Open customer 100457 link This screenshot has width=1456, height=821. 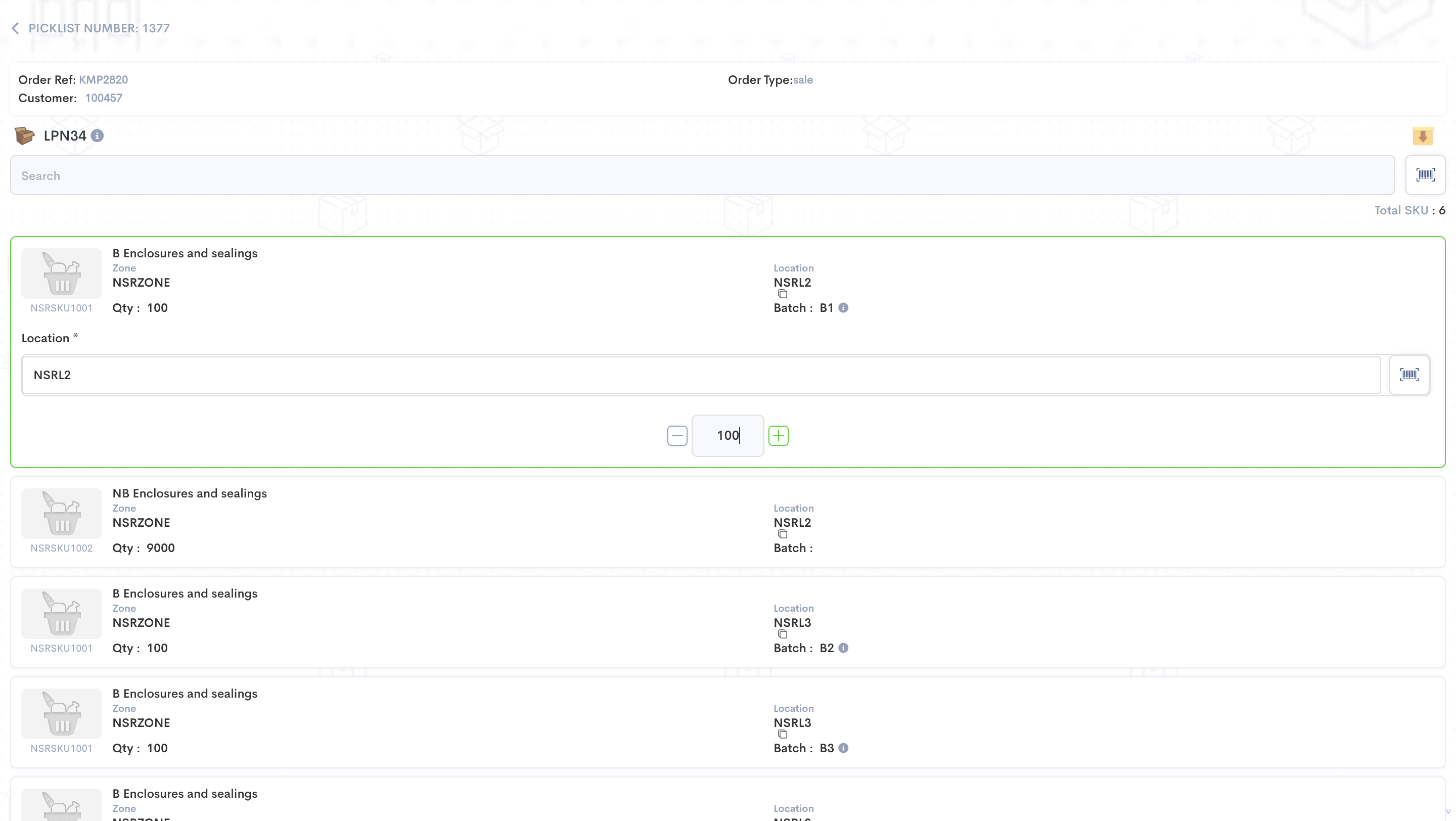coord(104,98)
